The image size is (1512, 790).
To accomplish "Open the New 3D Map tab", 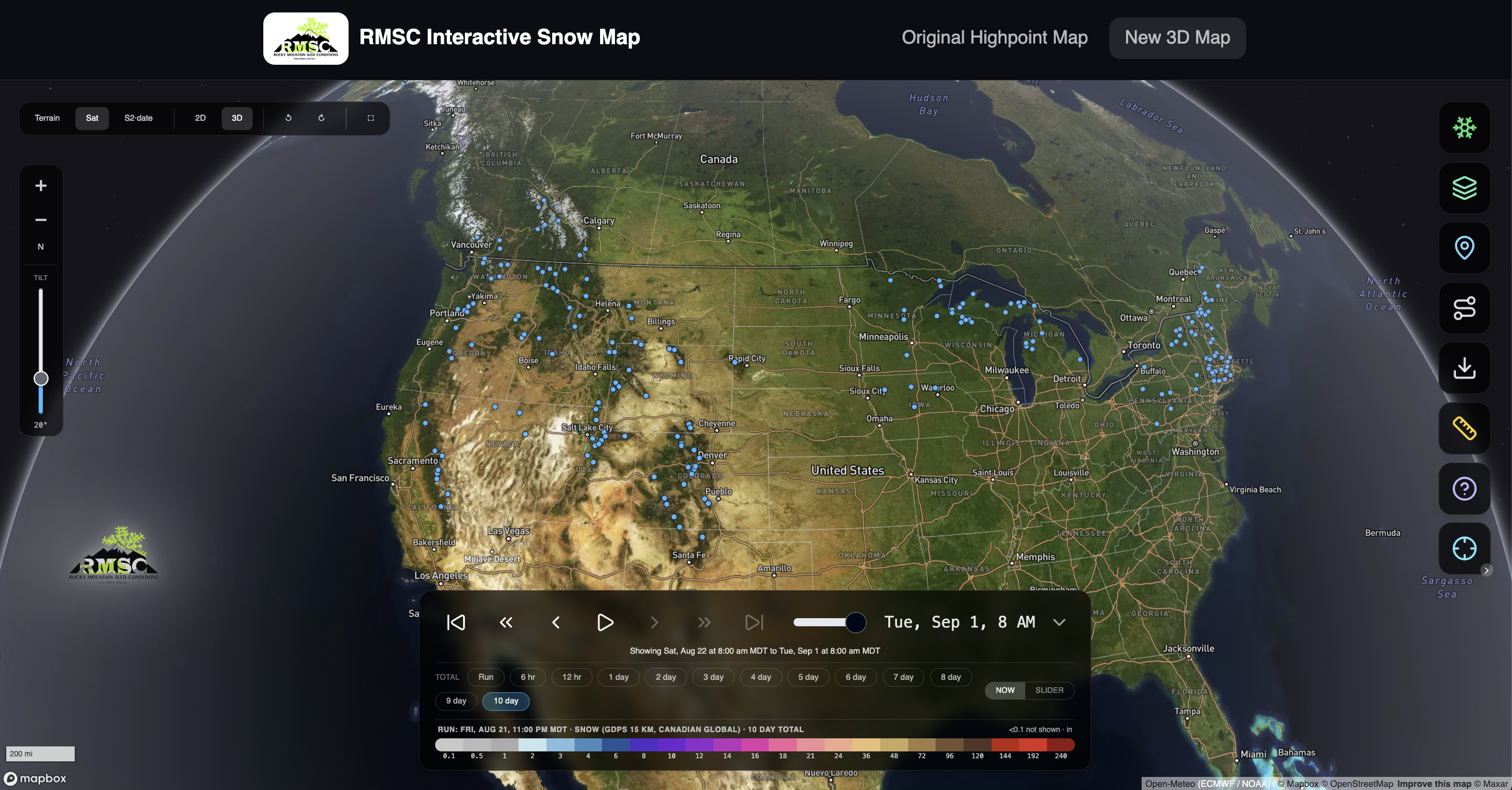I will (1178, 38).
